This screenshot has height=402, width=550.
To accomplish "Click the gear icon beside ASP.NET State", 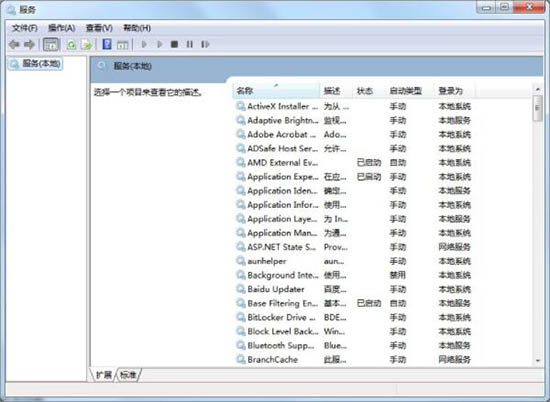I will [241, 247].
